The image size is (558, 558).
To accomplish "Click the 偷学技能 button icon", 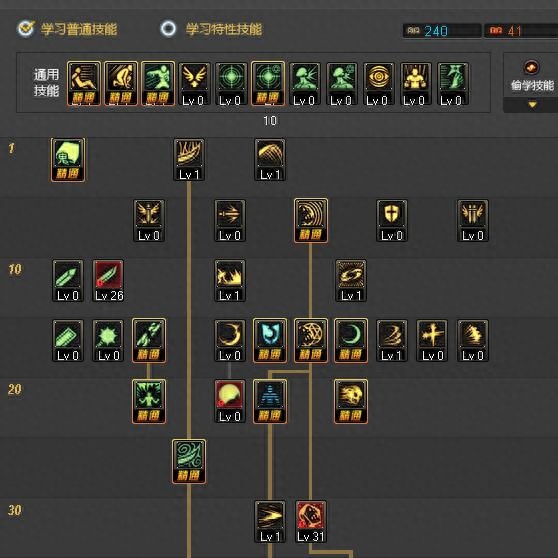I will 531,67.
